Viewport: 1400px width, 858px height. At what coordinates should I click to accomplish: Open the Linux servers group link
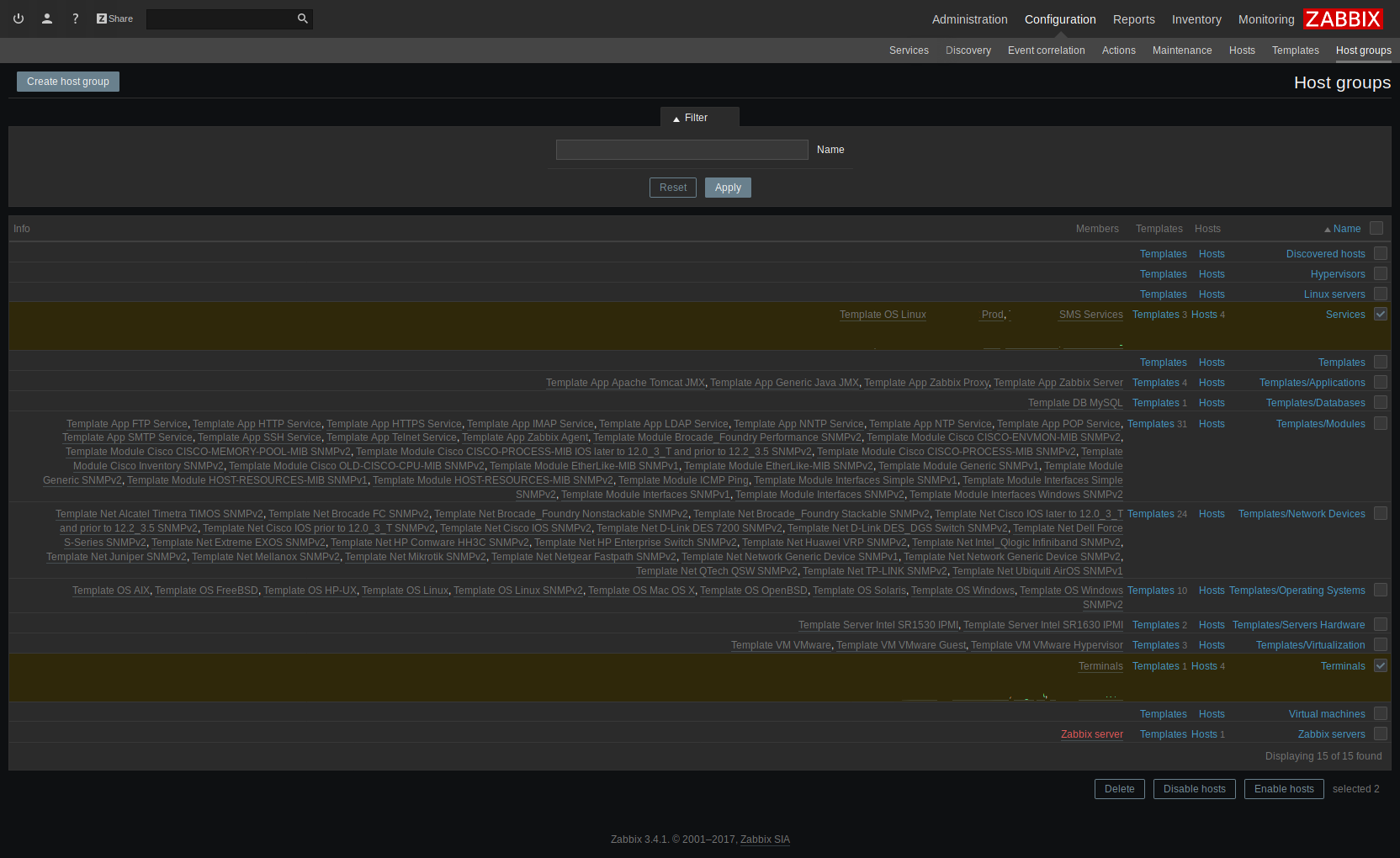(x=1334, y=294)
